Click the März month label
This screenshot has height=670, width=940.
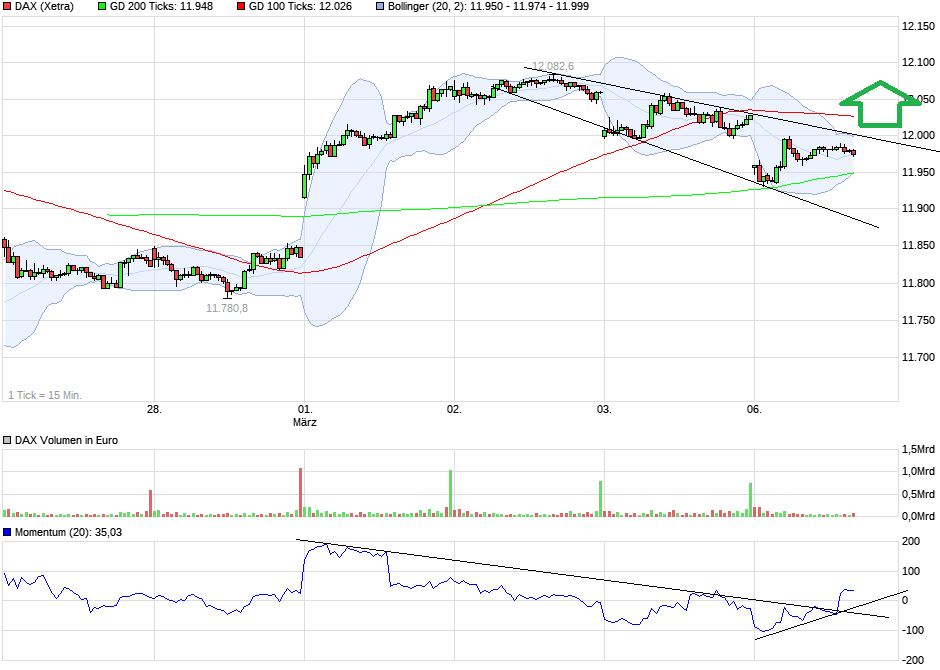(305, 422)
